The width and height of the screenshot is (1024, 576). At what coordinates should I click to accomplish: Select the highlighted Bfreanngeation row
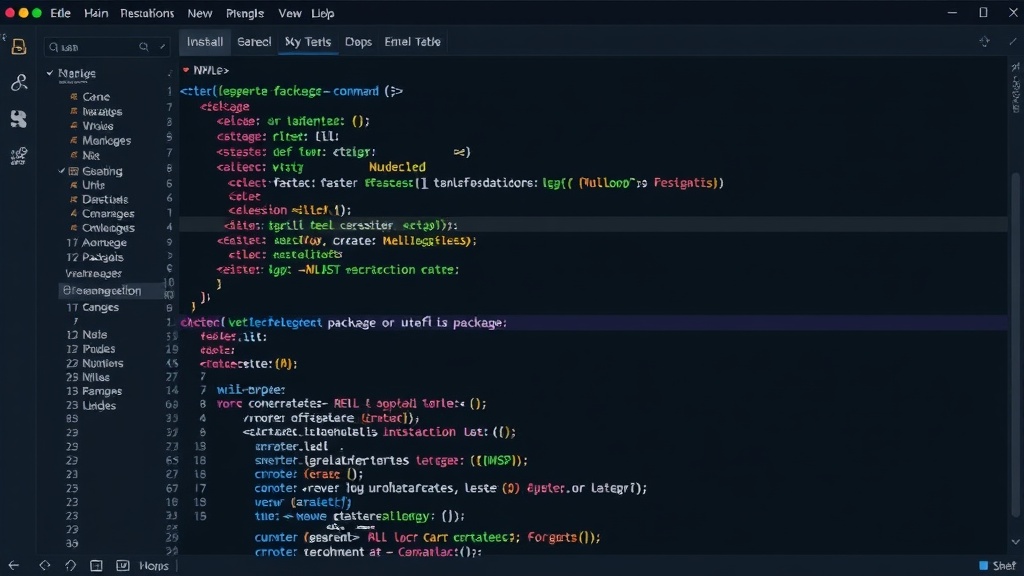tap(111, 291)
